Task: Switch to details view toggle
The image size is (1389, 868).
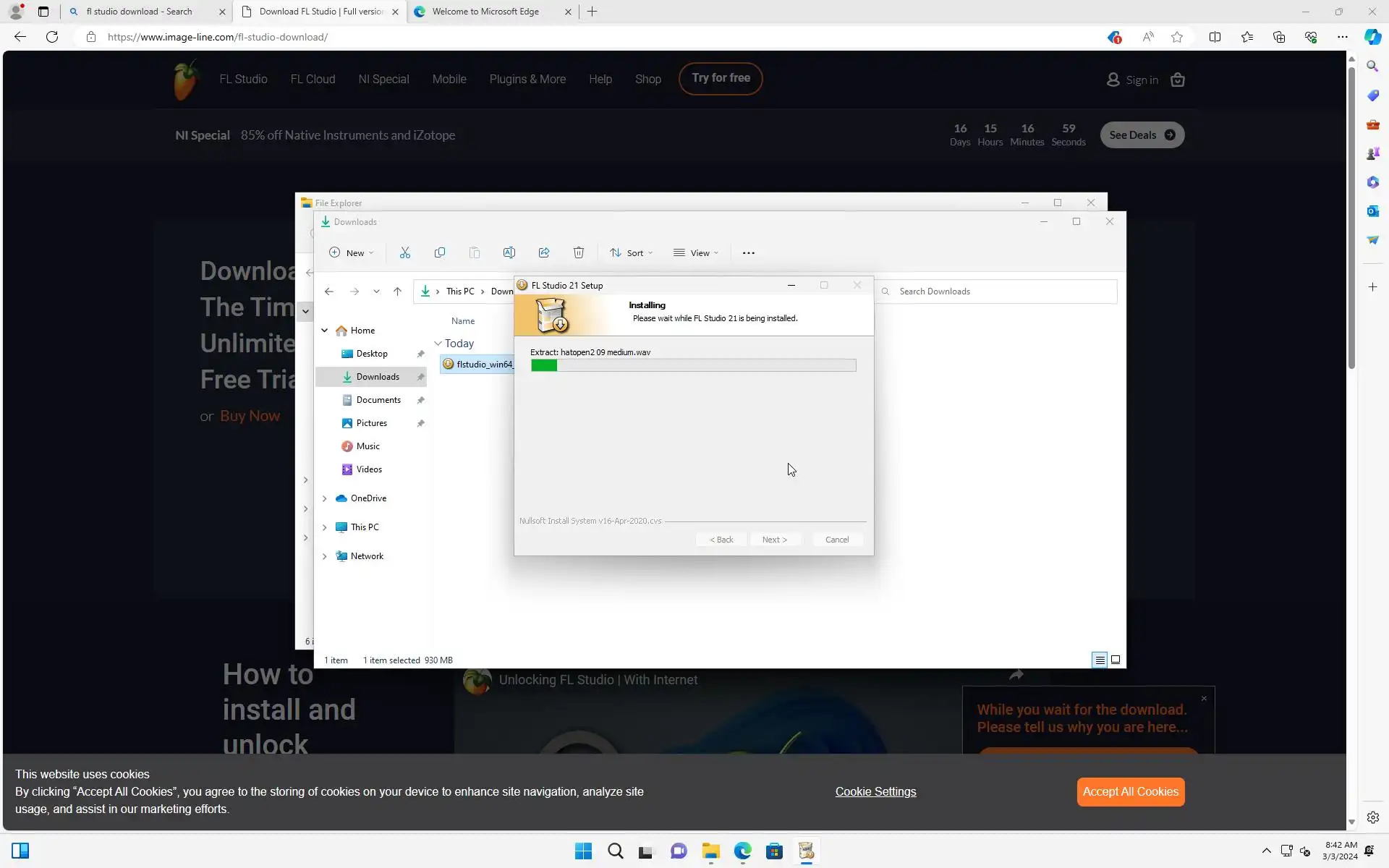Action: (x=1100, y=660)
